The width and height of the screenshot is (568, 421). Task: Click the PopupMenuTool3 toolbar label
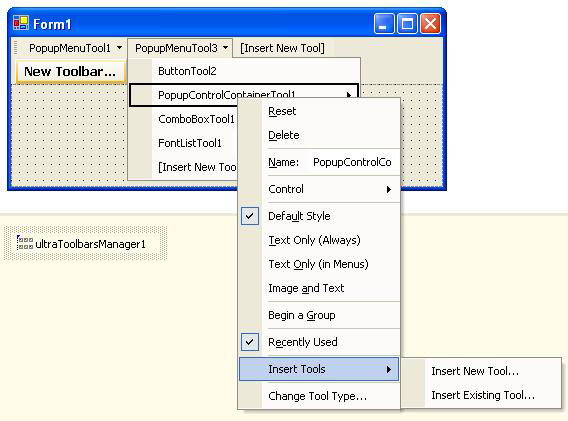pyautogui.click(x=176, y=48)
